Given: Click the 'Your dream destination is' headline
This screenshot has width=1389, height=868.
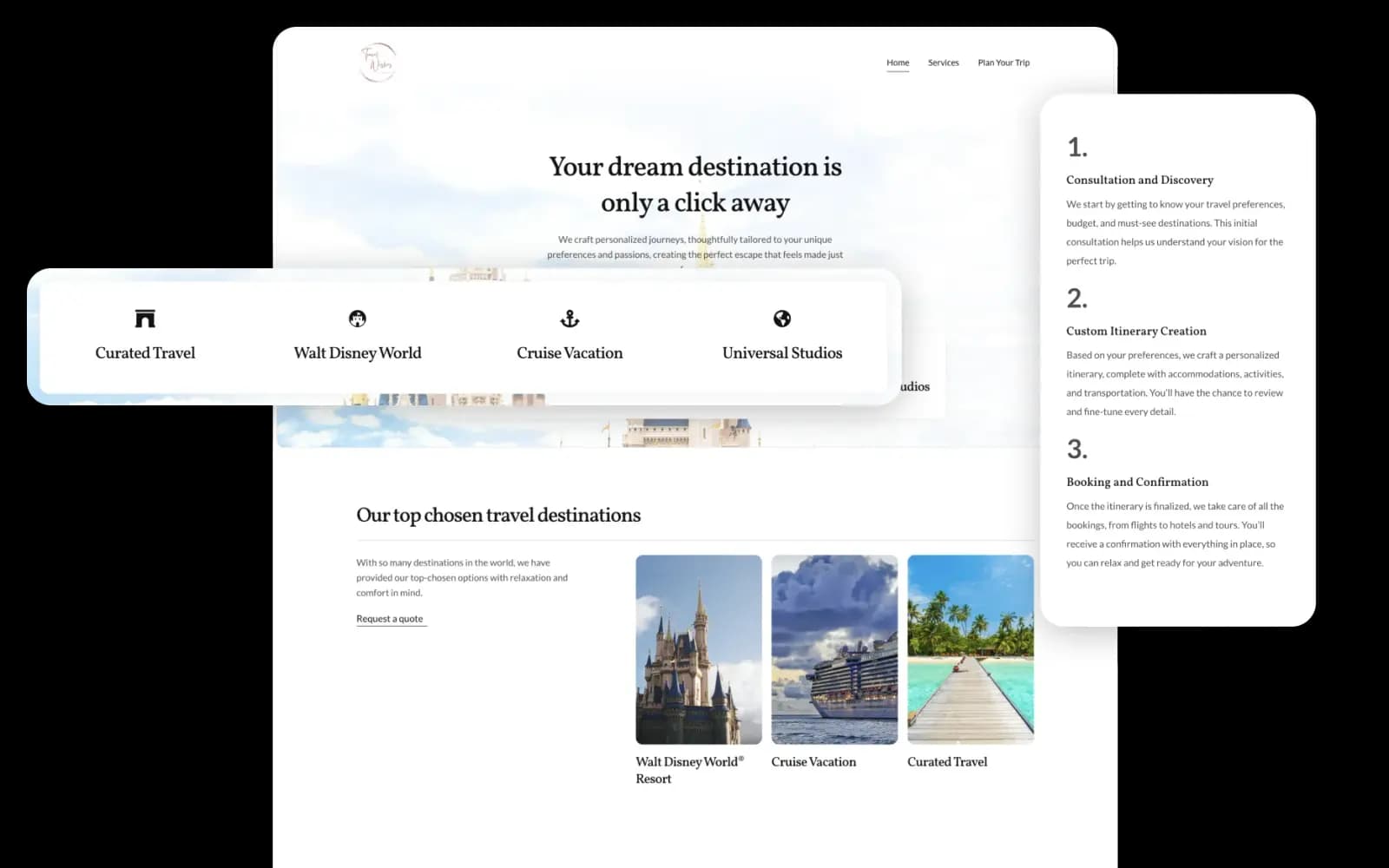Looking at the screenshot, I should (695, 167).
